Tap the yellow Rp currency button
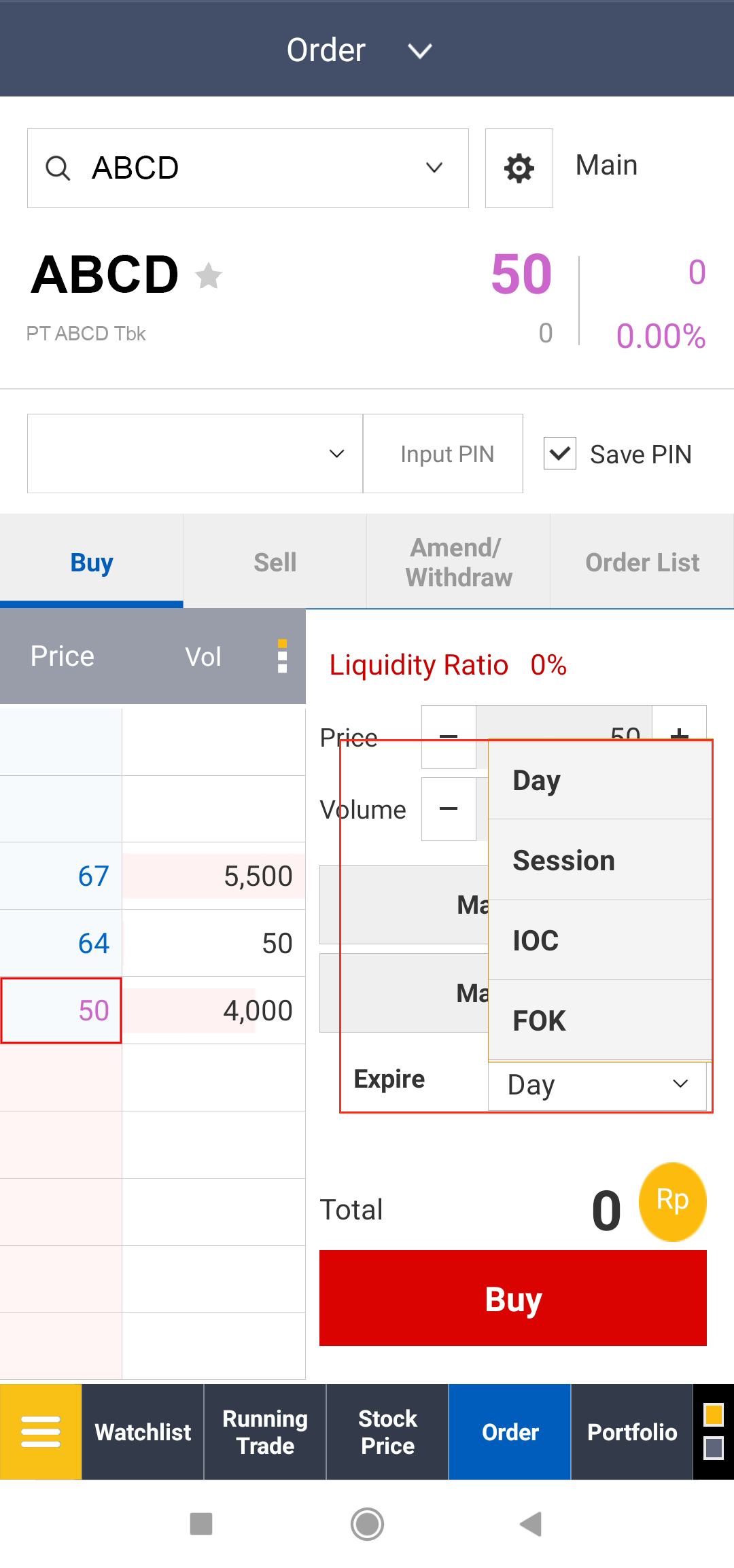The image size is (734, 1568). click(x=672, y=1201)
